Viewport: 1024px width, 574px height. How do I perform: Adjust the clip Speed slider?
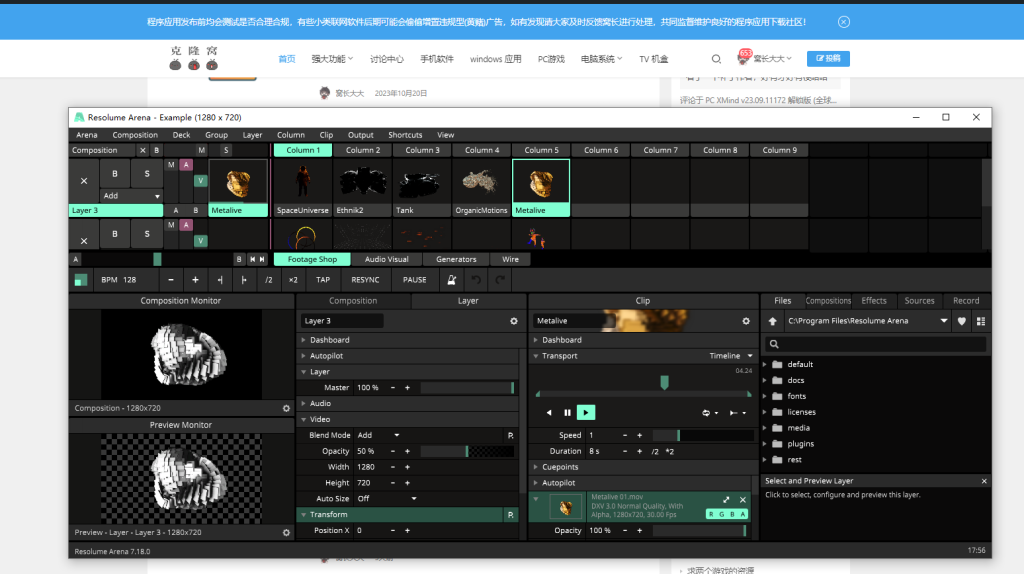pos(703,436)
